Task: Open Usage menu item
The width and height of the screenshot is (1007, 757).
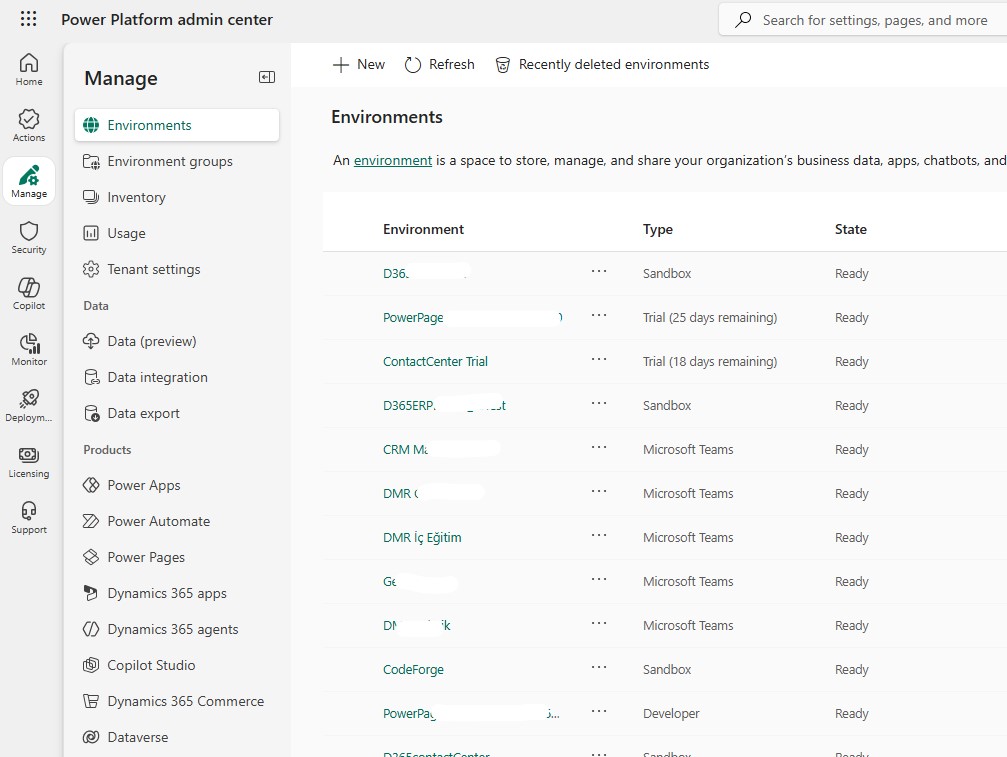Action: (x=177, y=233)
